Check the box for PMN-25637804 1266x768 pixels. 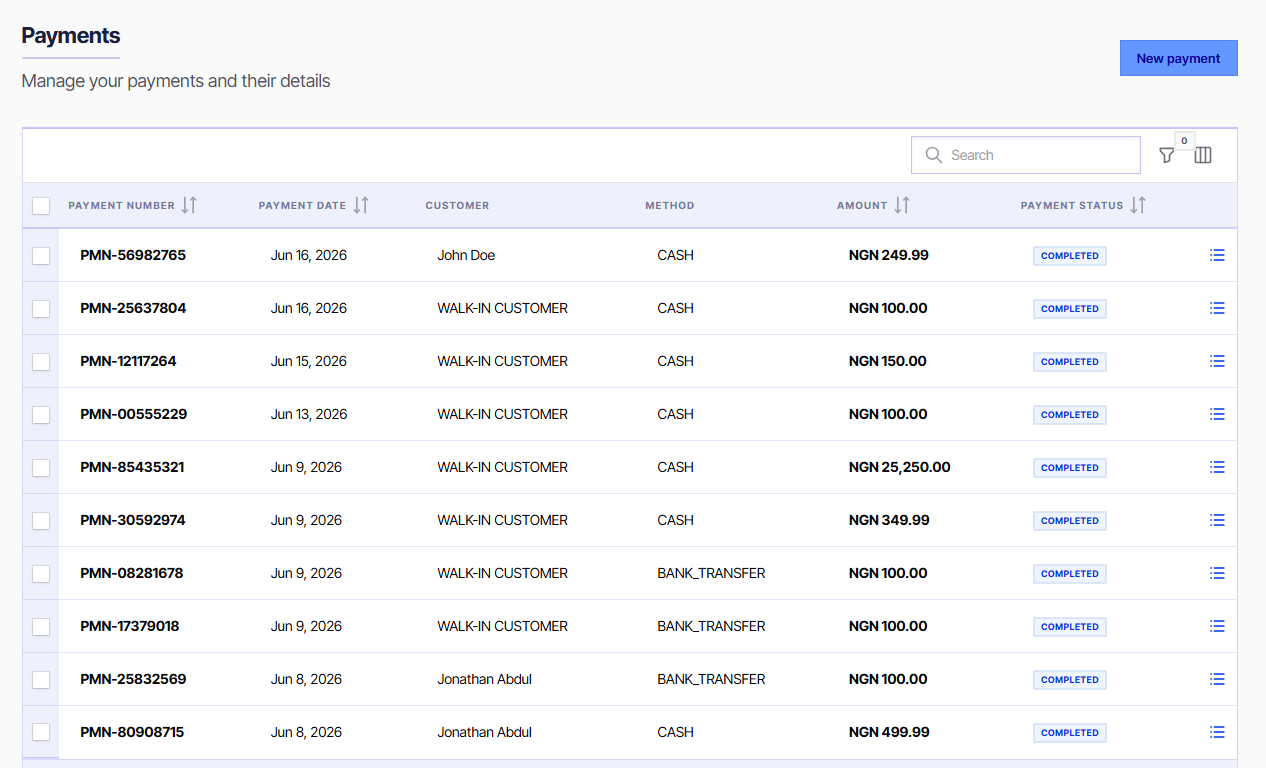pos(41,309)
